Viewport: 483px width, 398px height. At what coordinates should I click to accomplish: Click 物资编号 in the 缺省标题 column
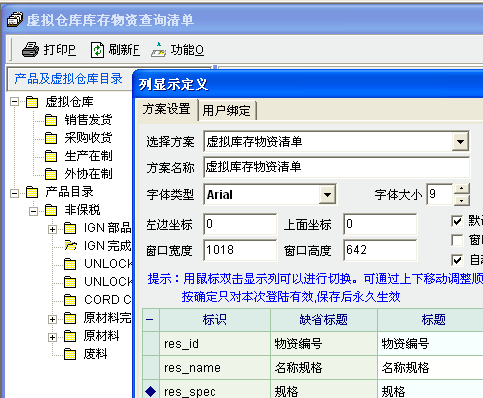(x=298, y=344)
